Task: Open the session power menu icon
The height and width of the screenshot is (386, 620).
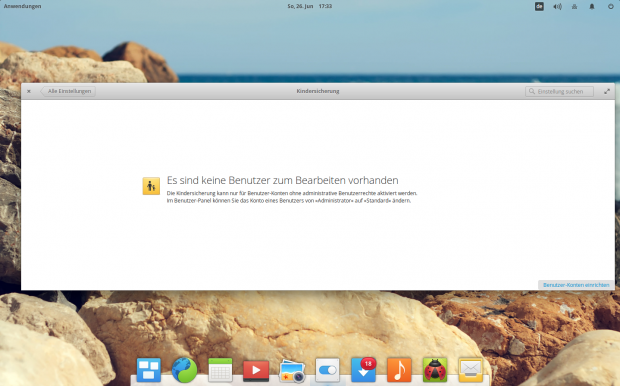Action: coord(611,6)
